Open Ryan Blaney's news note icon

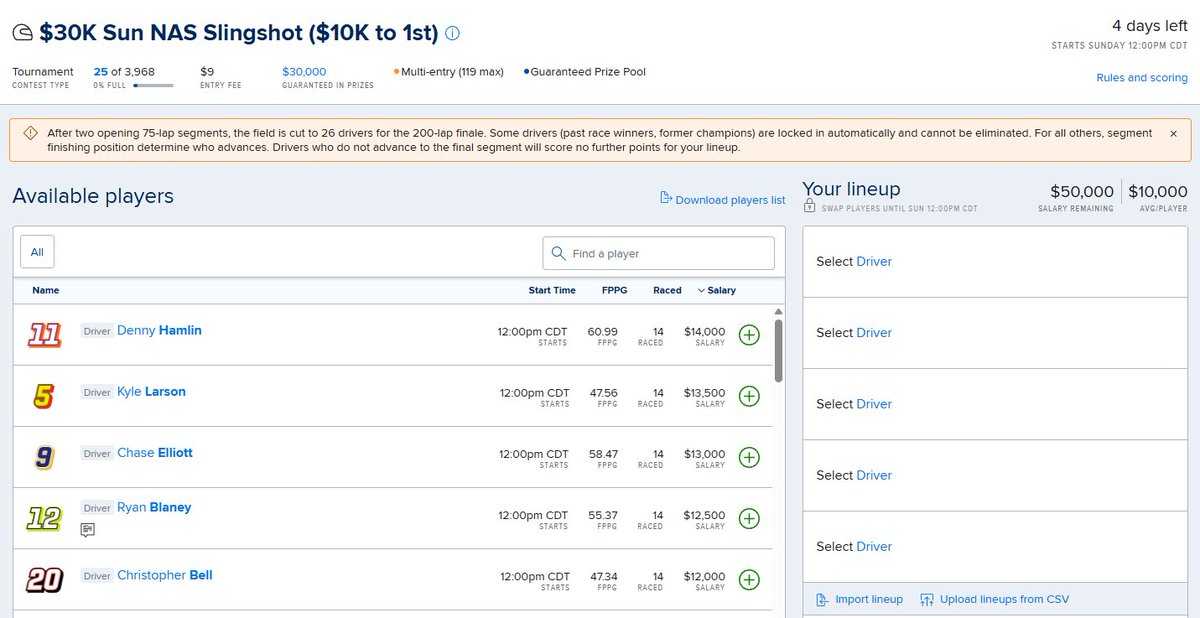(x=88, y=529)
